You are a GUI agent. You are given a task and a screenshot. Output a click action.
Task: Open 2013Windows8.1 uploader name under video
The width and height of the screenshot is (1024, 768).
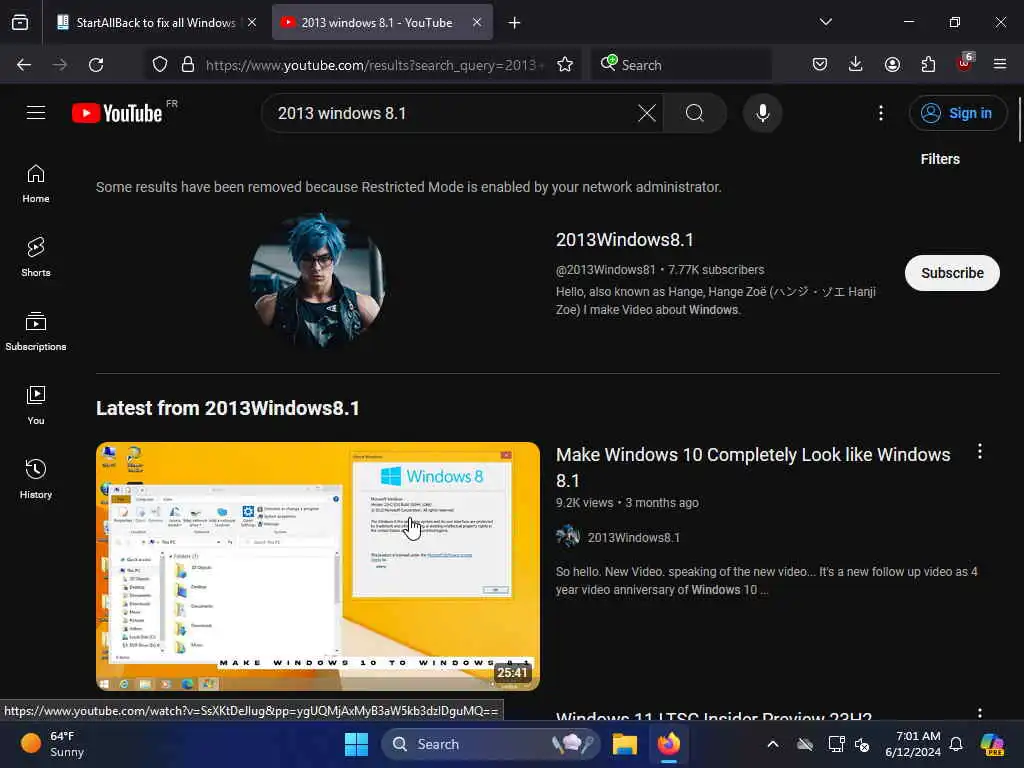[633, 537]
